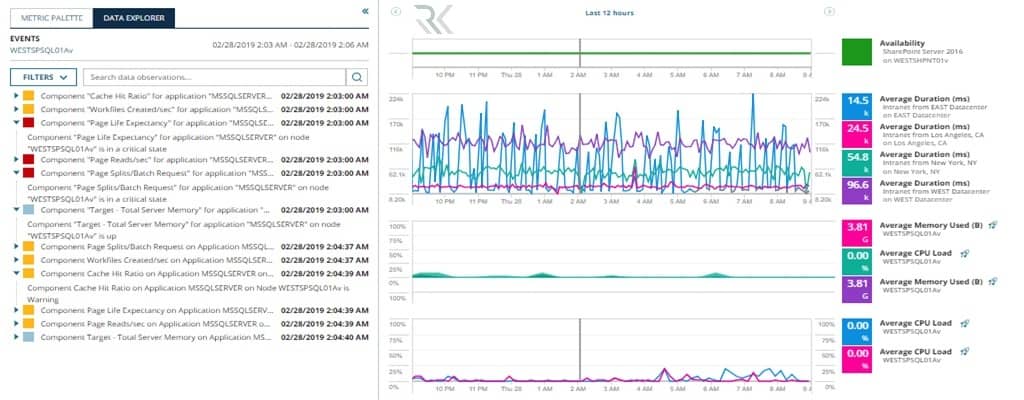Click the search magnifier icon
This screenshot has height=400, width=1024.
(356, 77)
